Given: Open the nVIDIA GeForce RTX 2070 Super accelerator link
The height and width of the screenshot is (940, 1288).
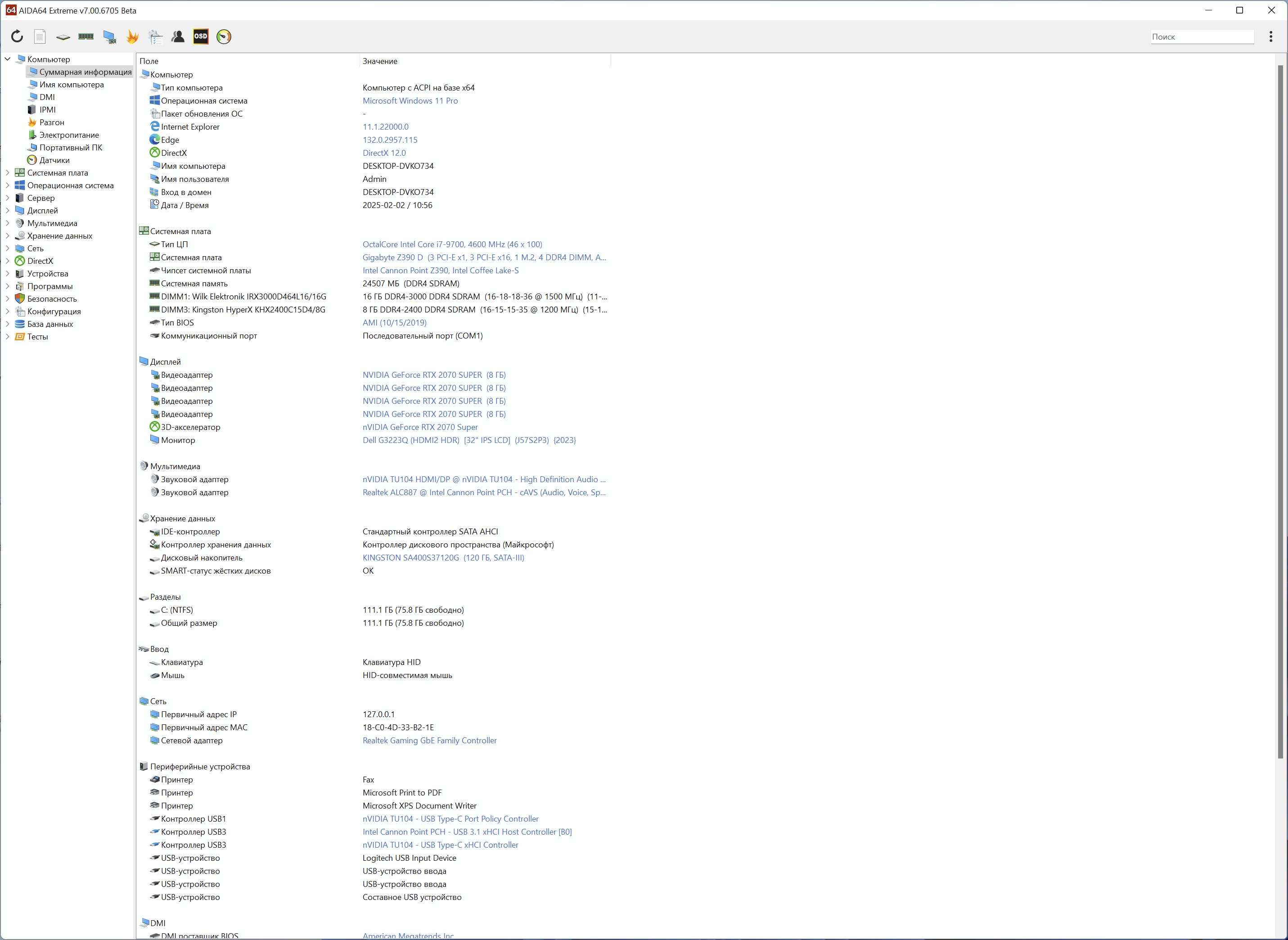Looking at the screenshot, I should [x=420, y=427].
